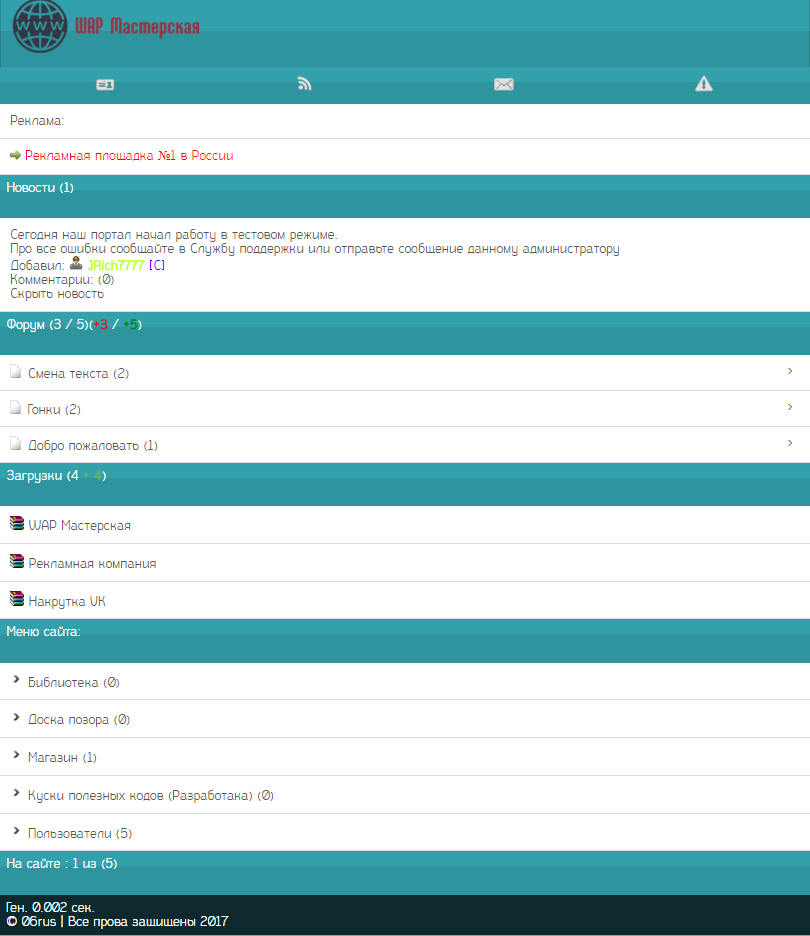Open the profile card icon in navbar
The height and width of the screenshot is (936, 810).
pos(105,85)
